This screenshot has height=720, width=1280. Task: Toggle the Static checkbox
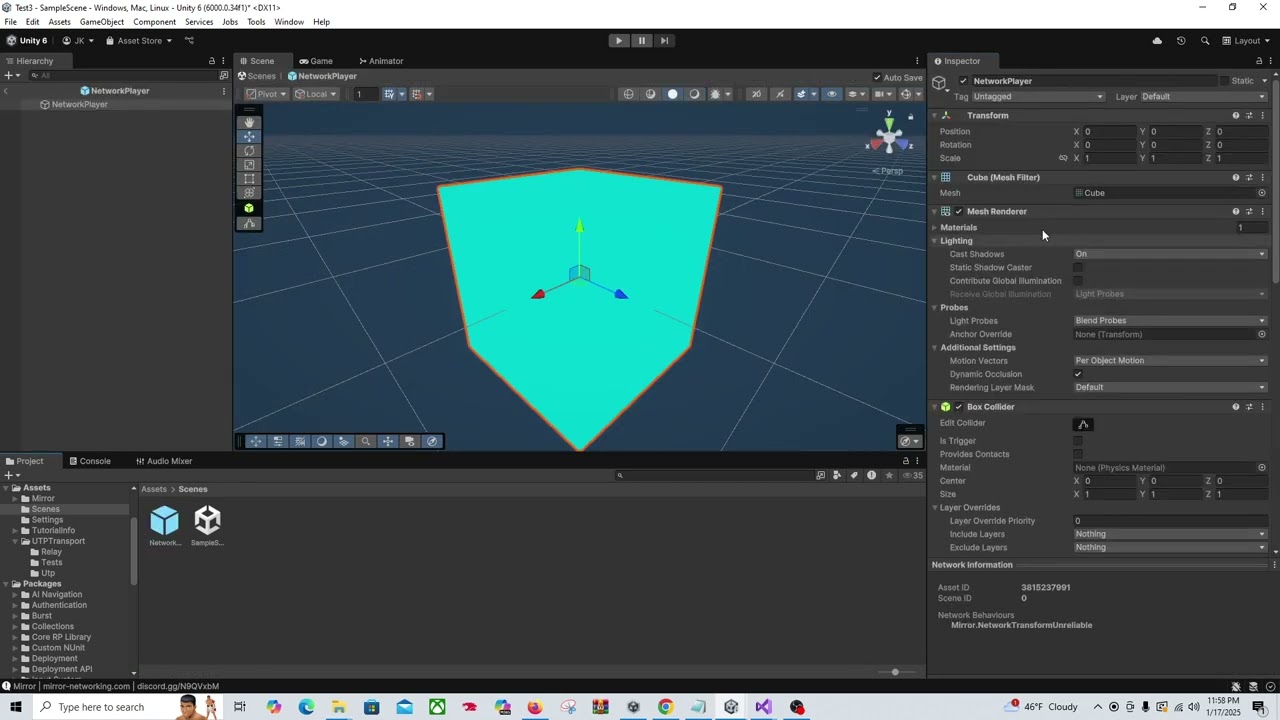(1223, 81)
